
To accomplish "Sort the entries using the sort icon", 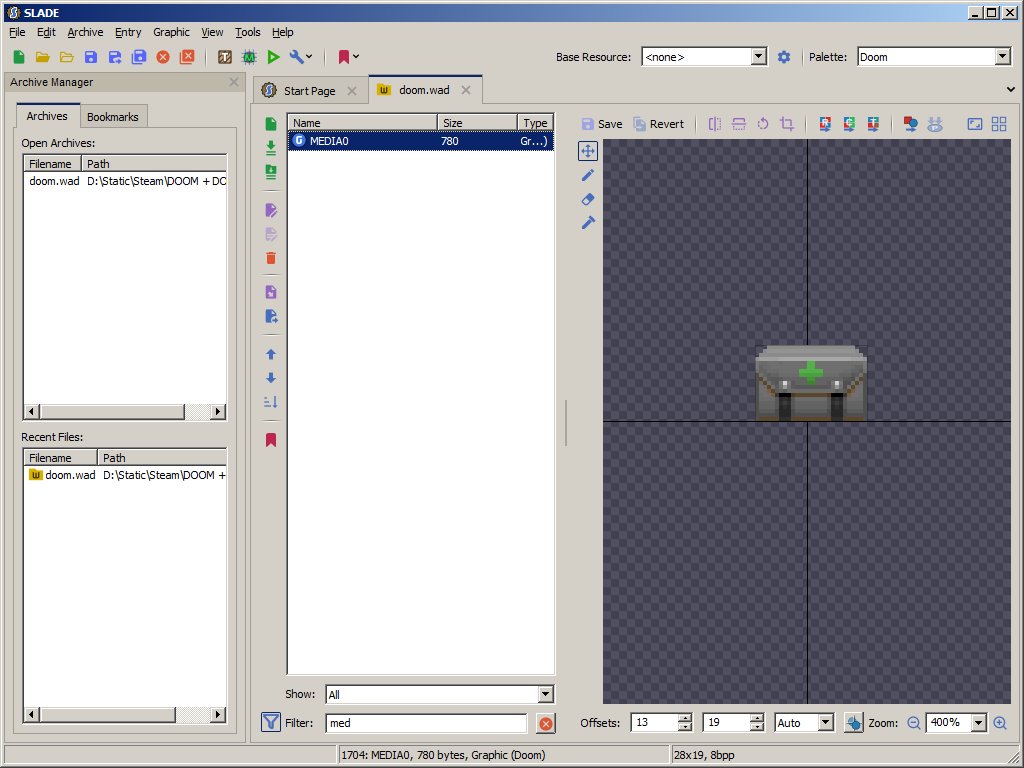I will (x=271, y=402).
